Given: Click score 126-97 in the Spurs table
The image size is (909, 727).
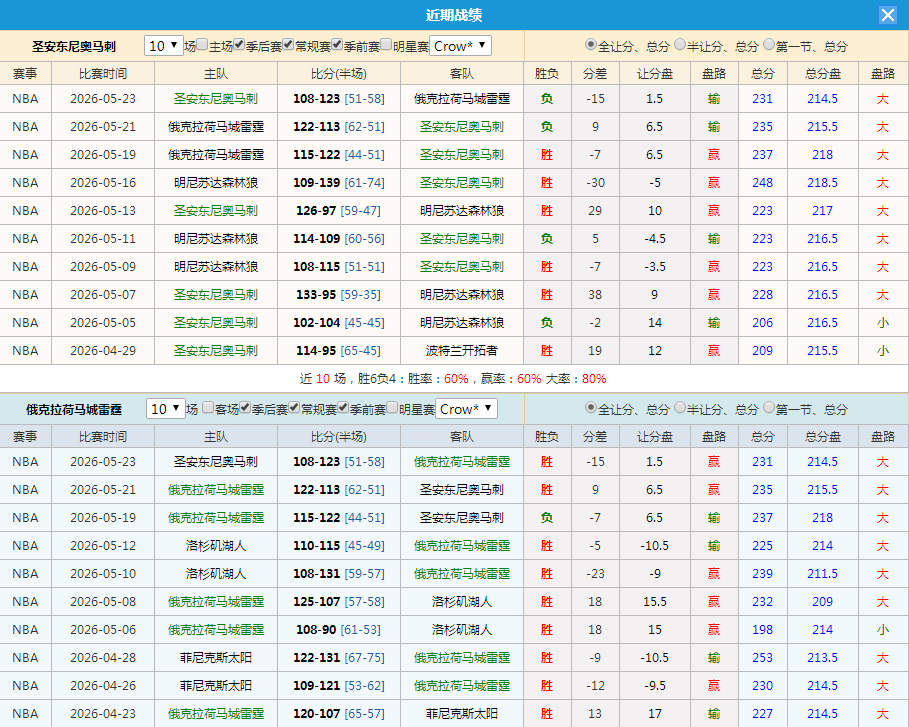Looking at the screenshot, I should [x=316, y=210].
